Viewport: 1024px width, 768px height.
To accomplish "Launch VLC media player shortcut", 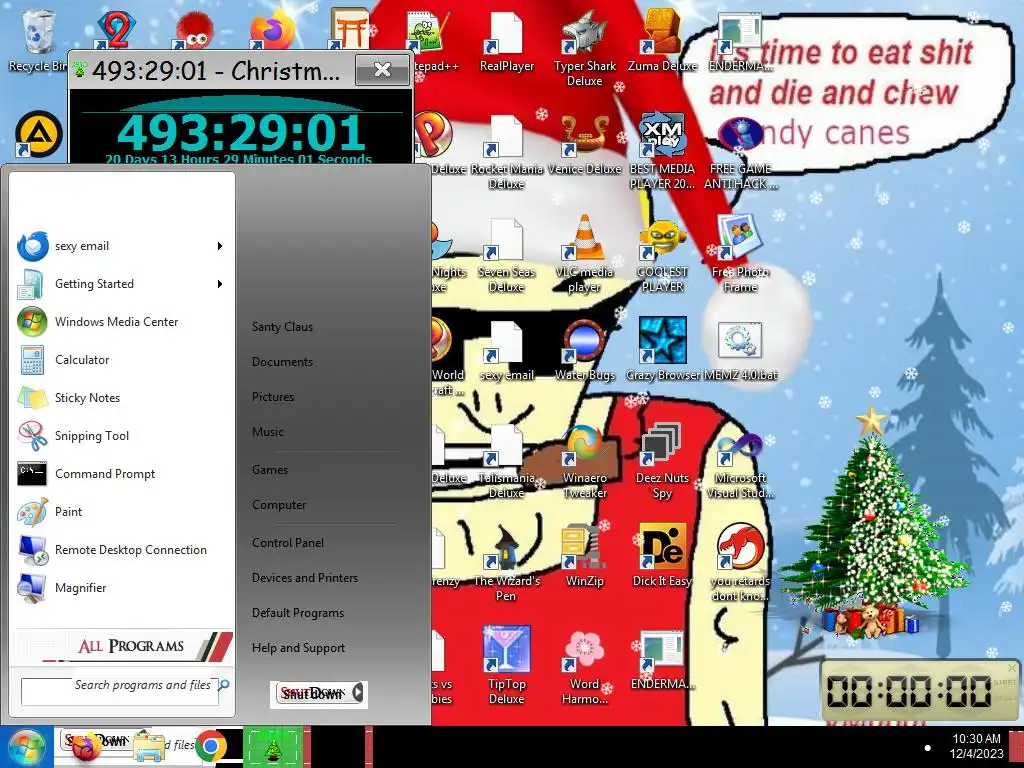I will [x=584, y=255].
